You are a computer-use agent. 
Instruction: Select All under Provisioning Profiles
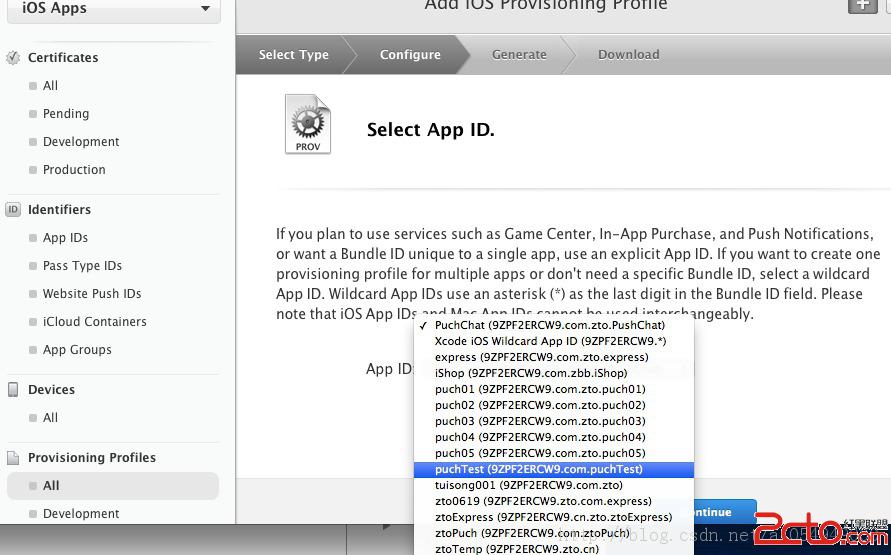click(51, 486)
